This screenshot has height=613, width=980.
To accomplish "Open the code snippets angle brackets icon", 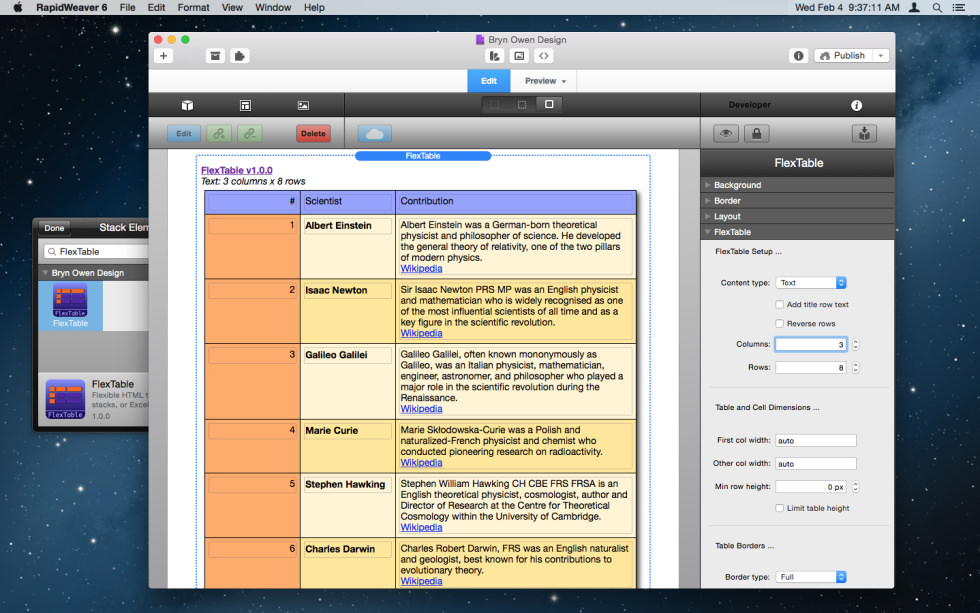I will (x=544, y=56).
